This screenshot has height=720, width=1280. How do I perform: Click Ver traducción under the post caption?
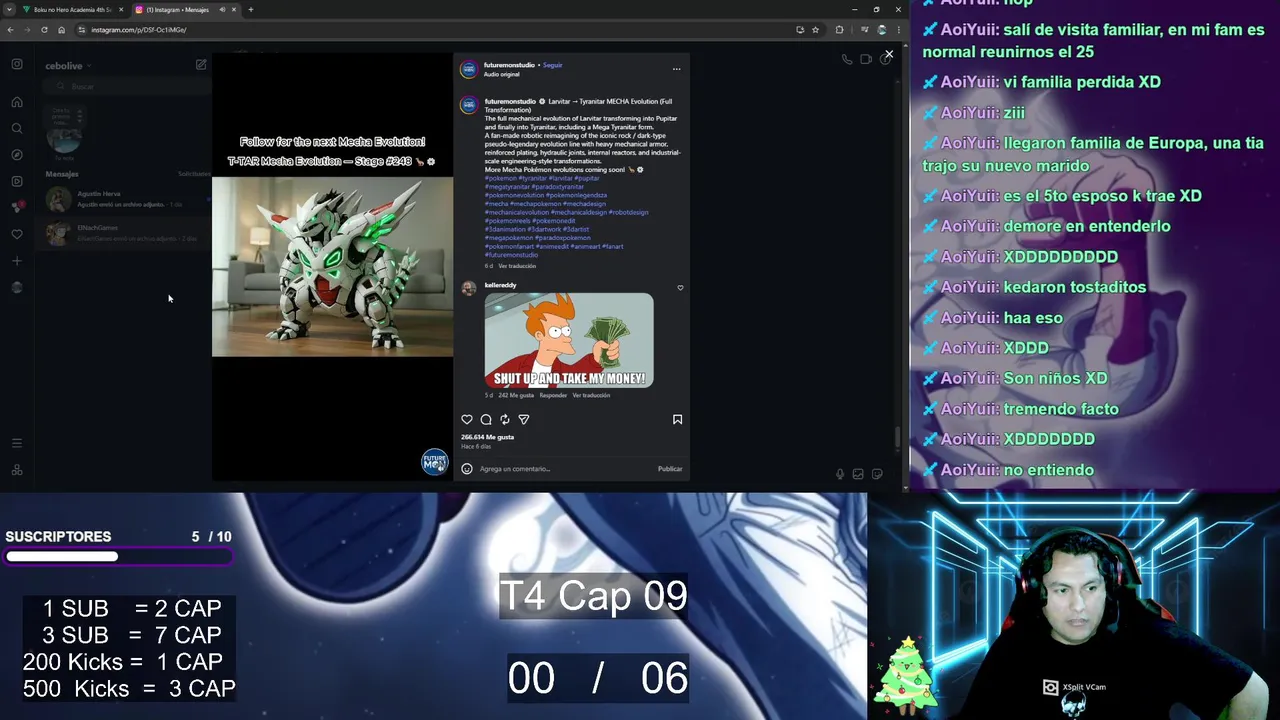coord(517,266)
